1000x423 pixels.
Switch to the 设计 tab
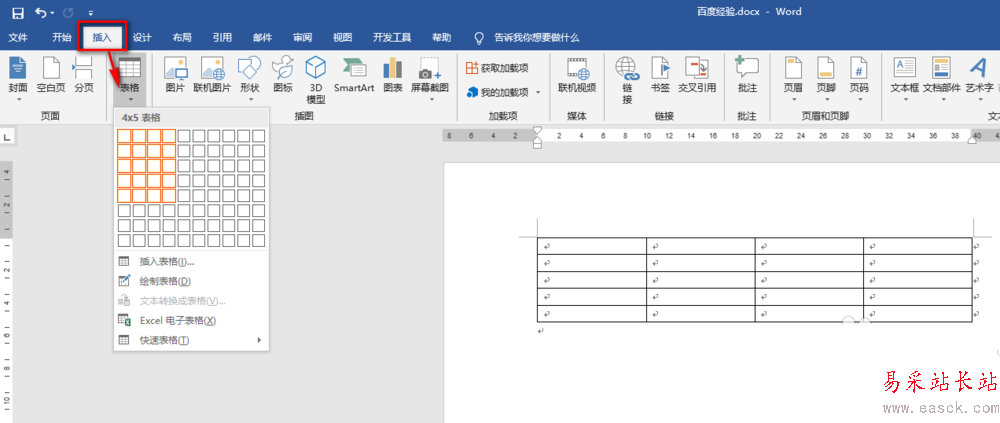tap(142, 38)
